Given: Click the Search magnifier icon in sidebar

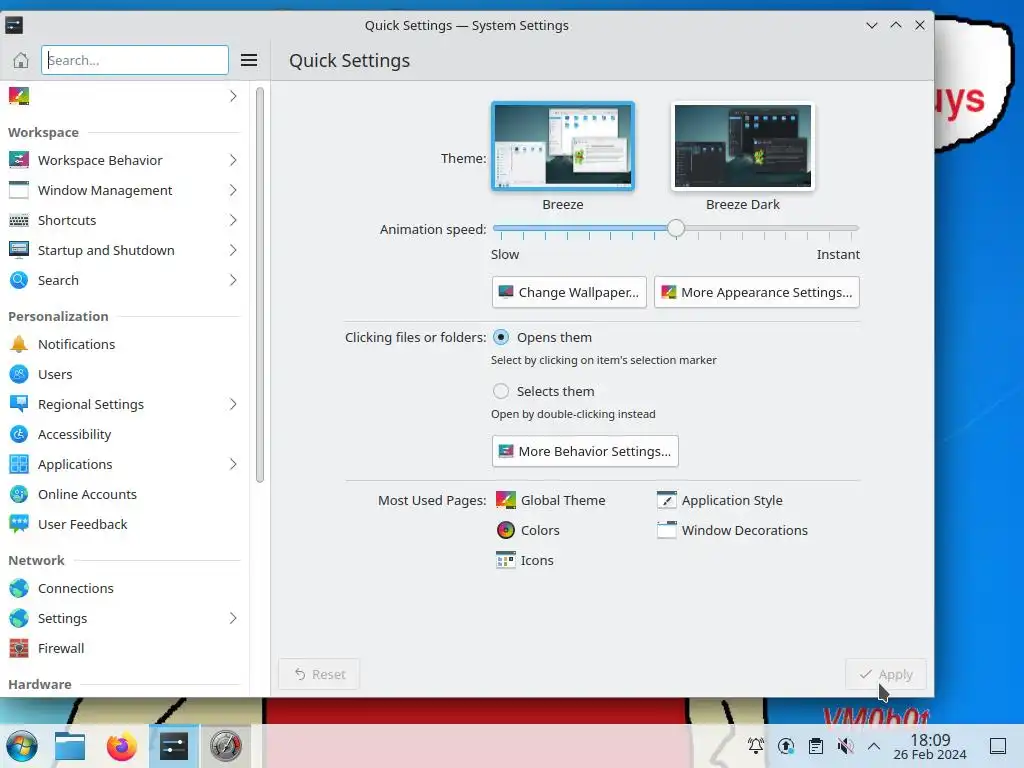Looking at the screenshot, I should tap(19, 280).
